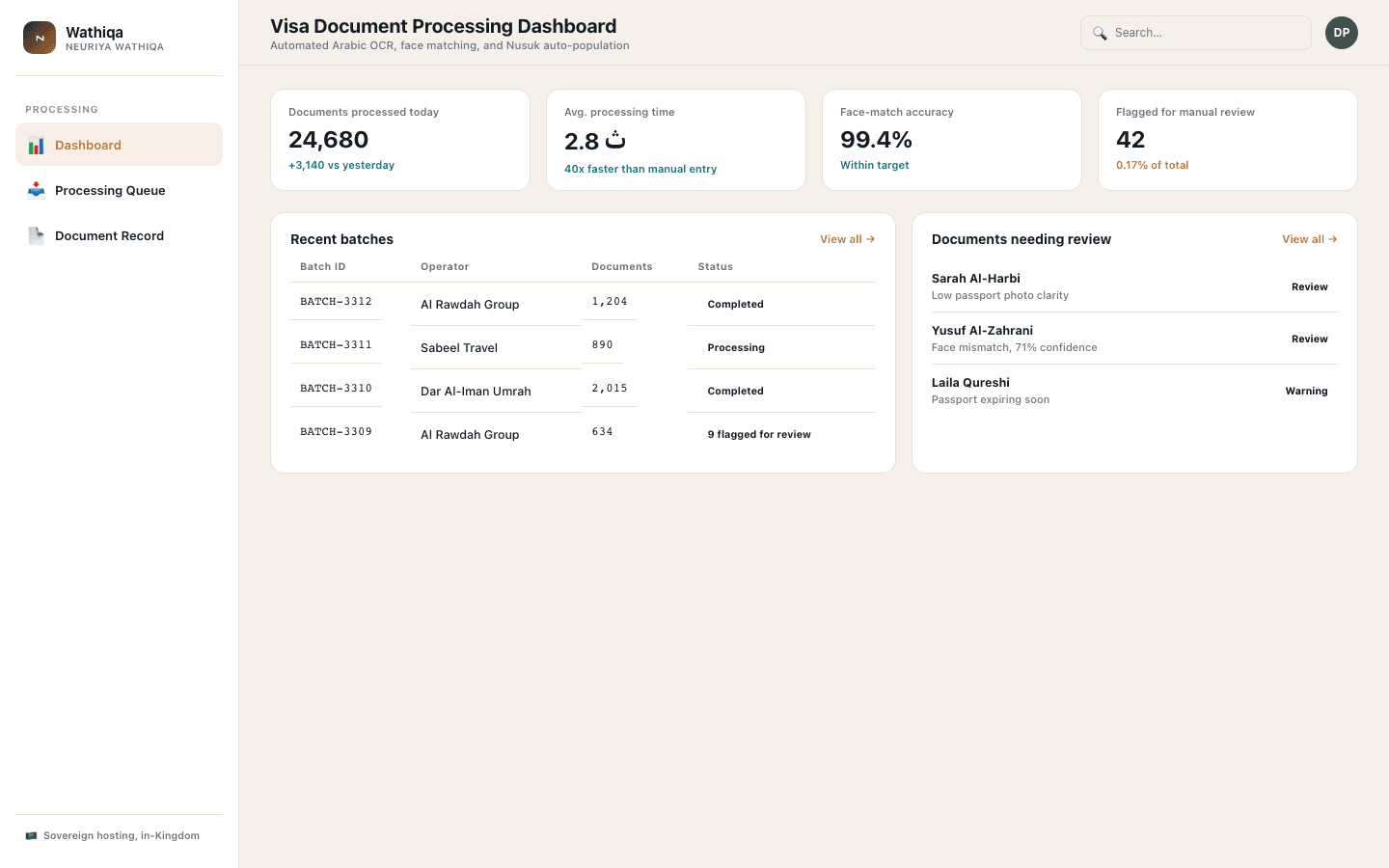Go to Processing Queue
Image resolution: width=1389 pixels, height=868 pixels.
click(x=119, y=190)
